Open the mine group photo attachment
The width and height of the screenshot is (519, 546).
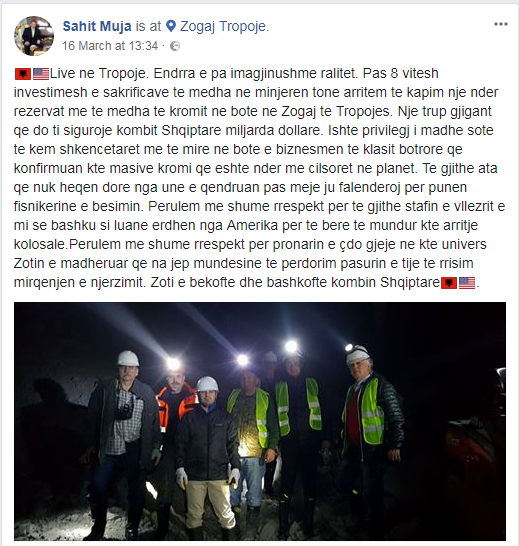(x=260, y=421)
